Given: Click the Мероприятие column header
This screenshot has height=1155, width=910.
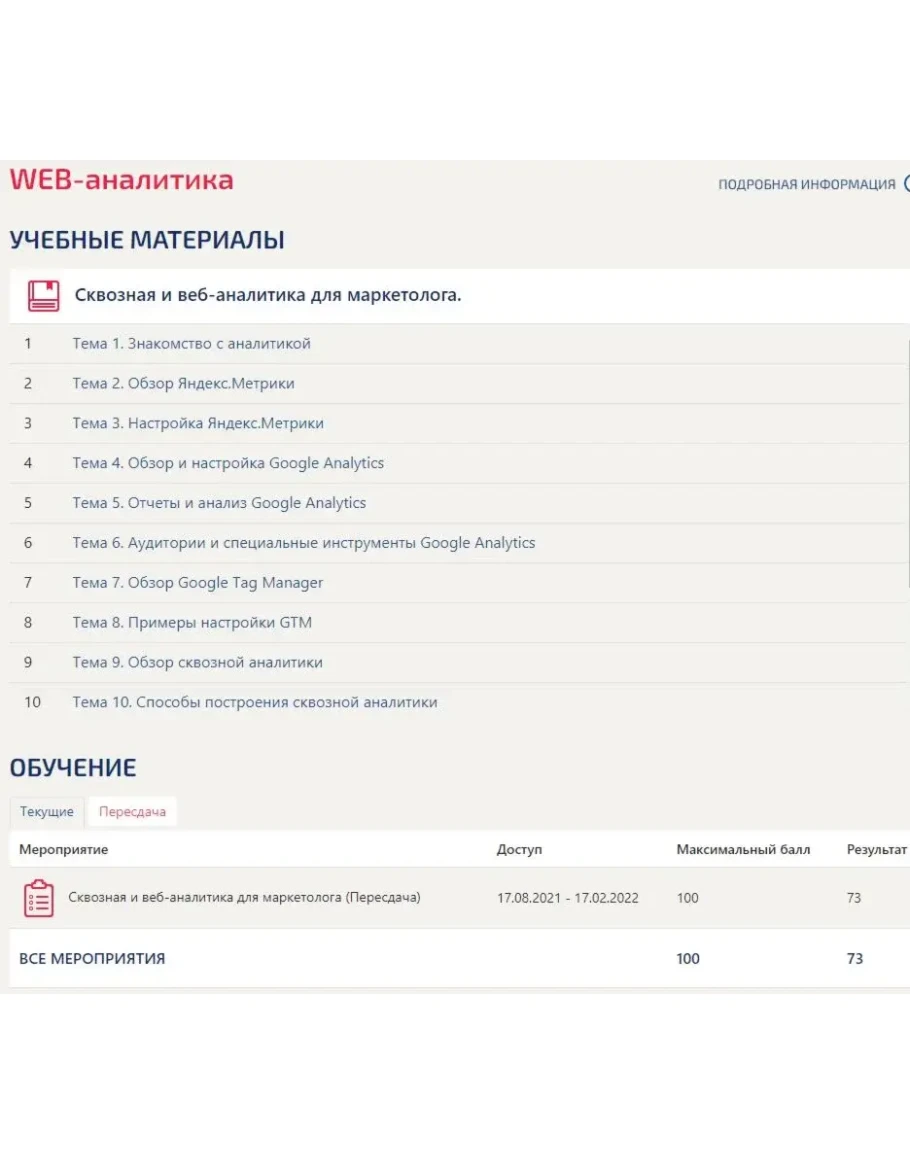Looking at the screenshot, I should point(64,850).
